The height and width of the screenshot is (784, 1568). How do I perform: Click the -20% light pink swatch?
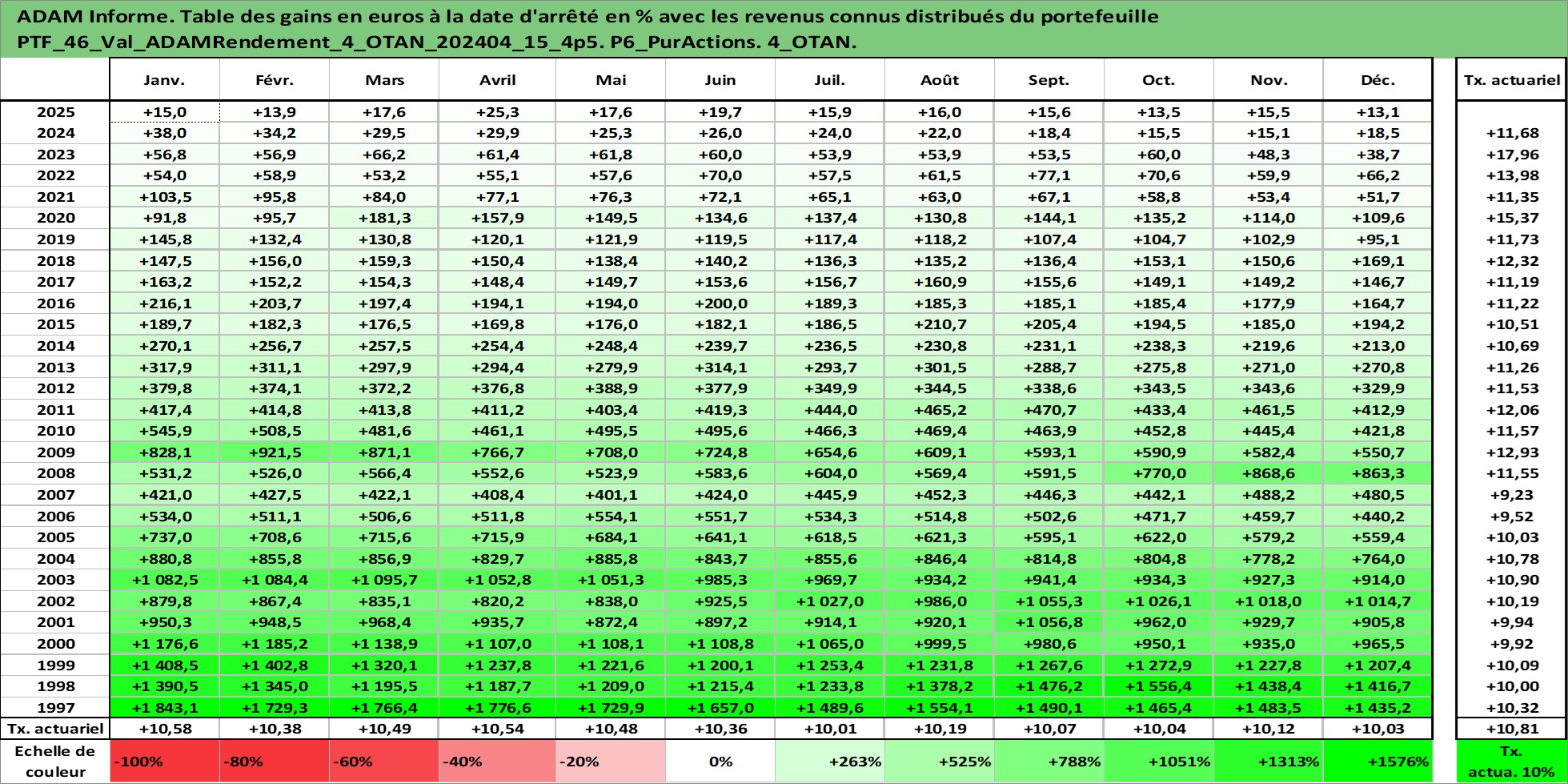pyautogui.click(x=611, y=762)
